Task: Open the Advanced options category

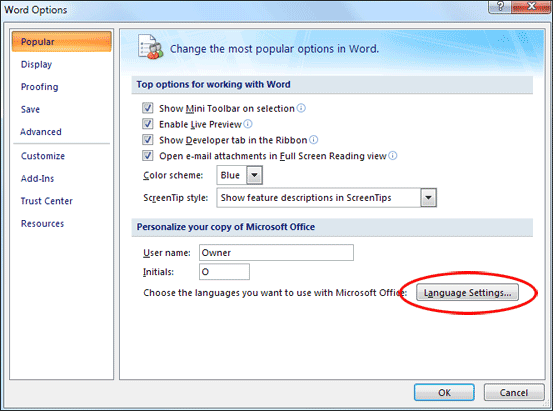Action: [41, 132]
